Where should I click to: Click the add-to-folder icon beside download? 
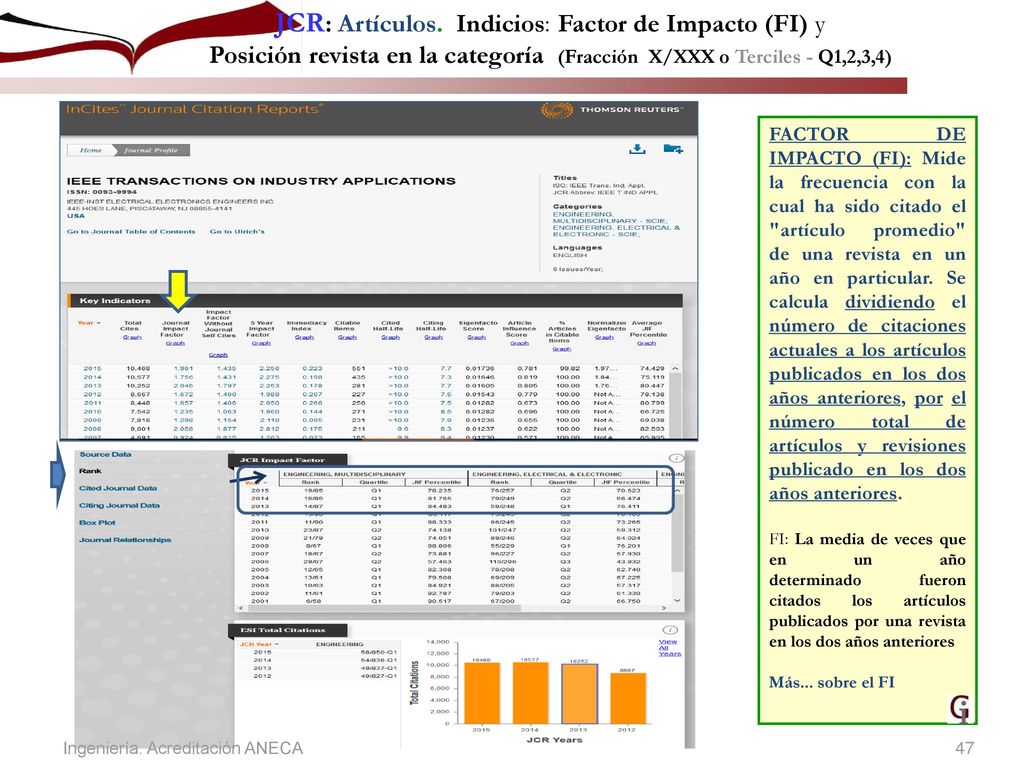tap(673, 149)
